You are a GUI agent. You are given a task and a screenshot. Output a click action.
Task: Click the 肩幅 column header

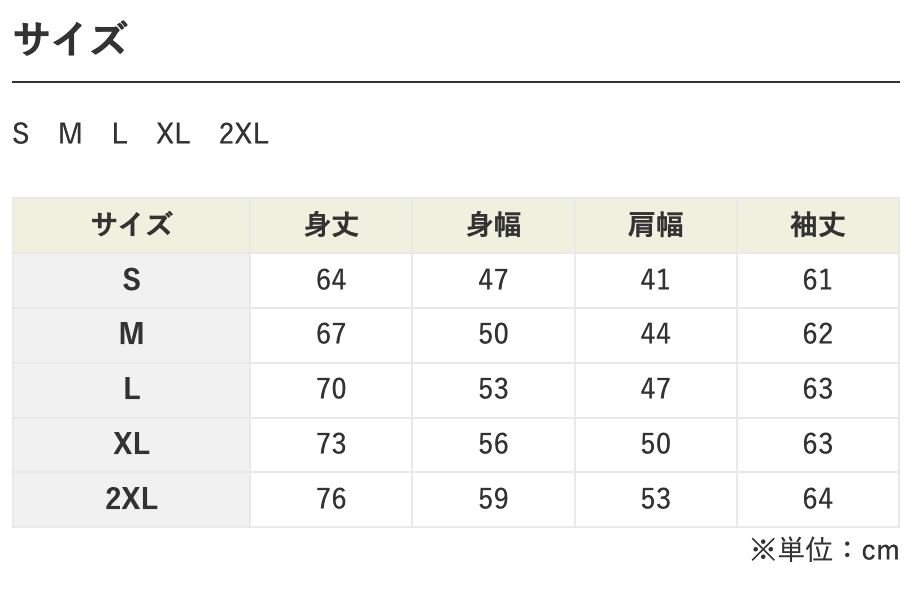click(x=655, y=225)
